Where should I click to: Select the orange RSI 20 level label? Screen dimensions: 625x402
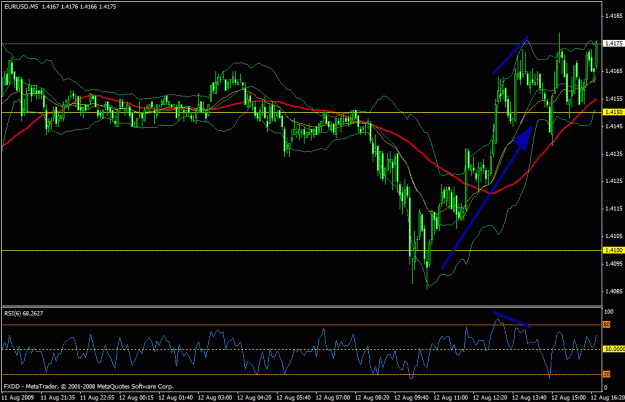607,374
